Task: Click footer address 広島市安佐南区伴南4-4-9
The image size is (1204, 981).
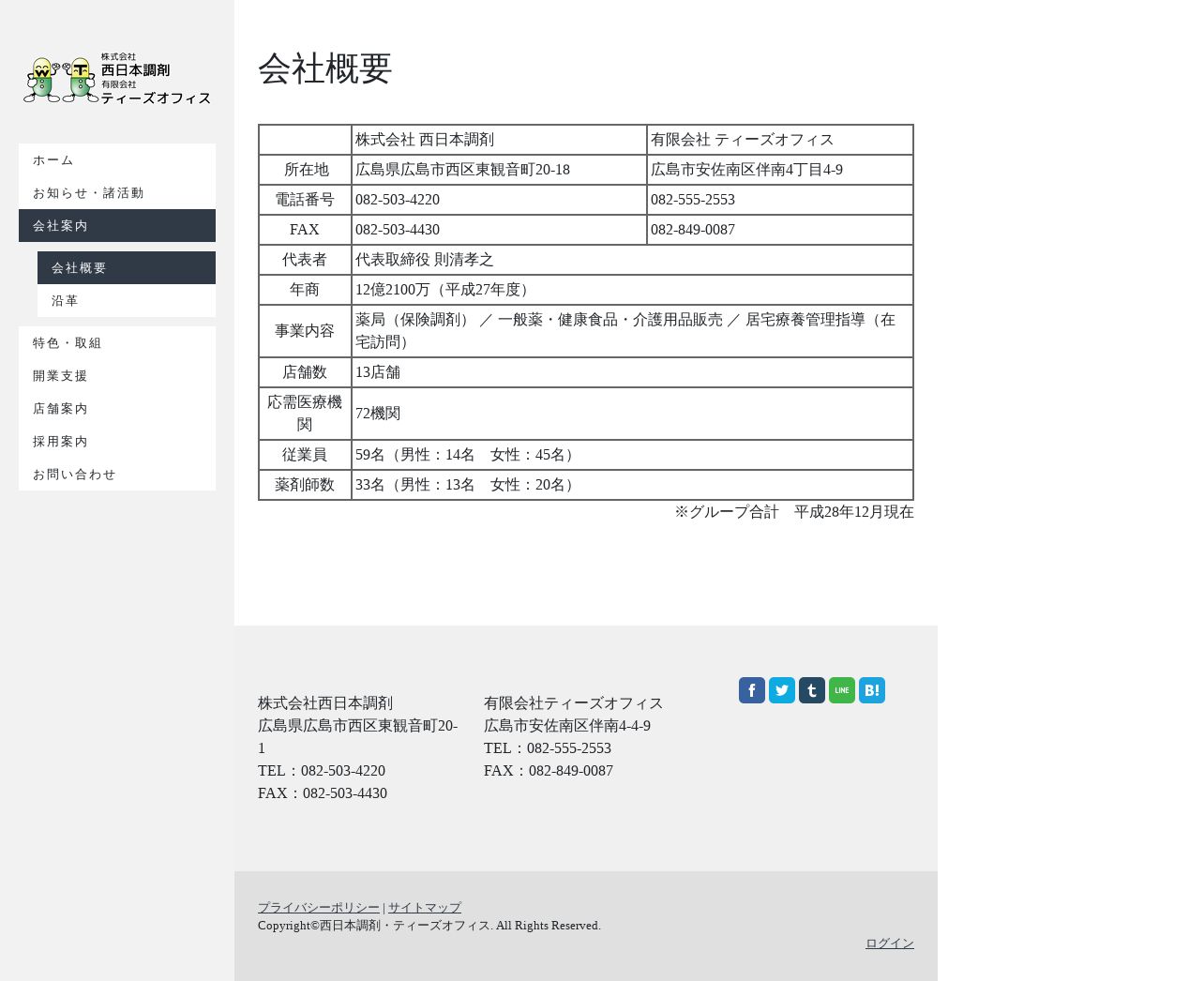Action: coord(567,726)
